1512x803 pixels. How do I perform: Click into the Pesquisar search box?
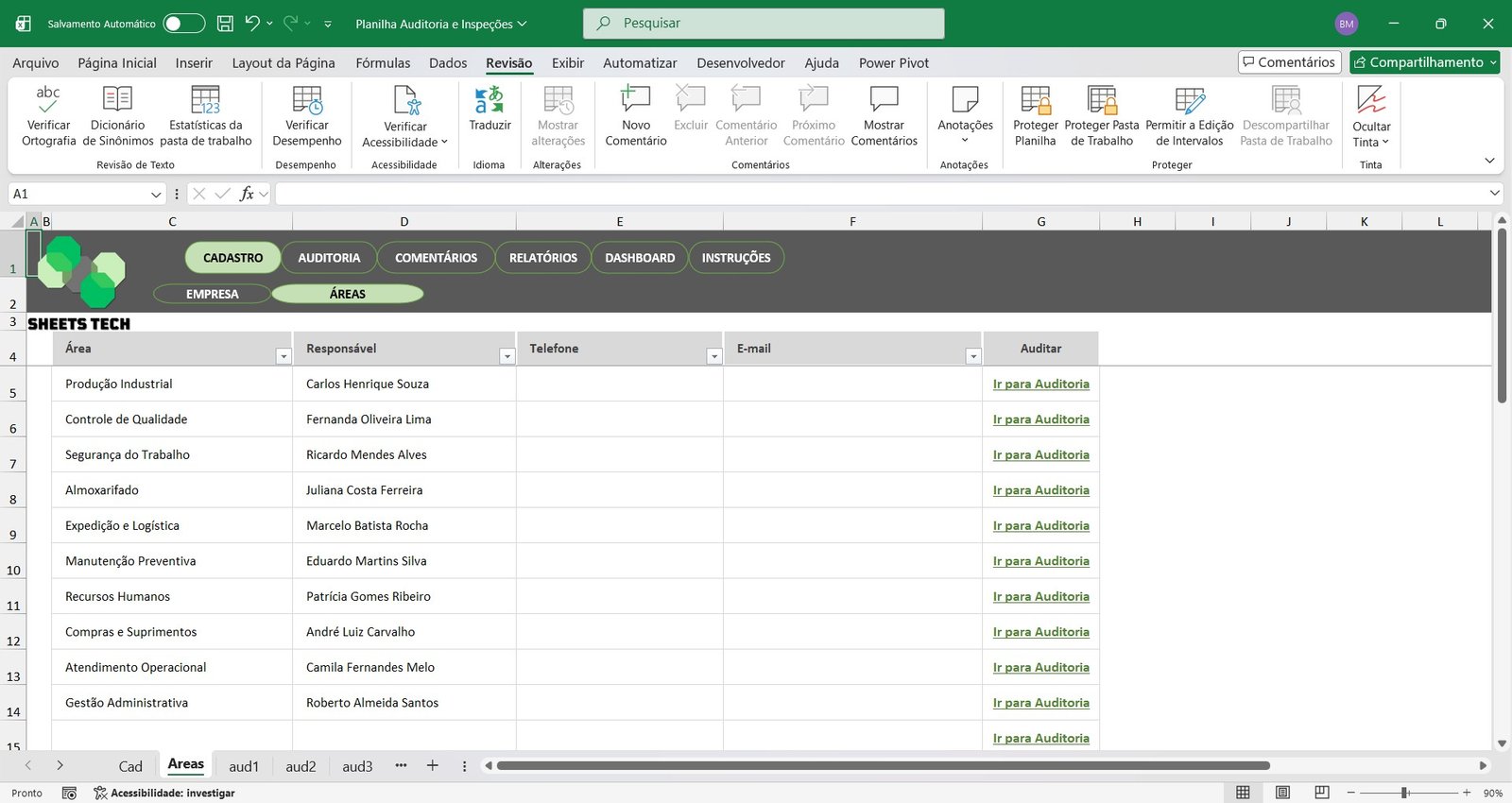coord(764,24)
